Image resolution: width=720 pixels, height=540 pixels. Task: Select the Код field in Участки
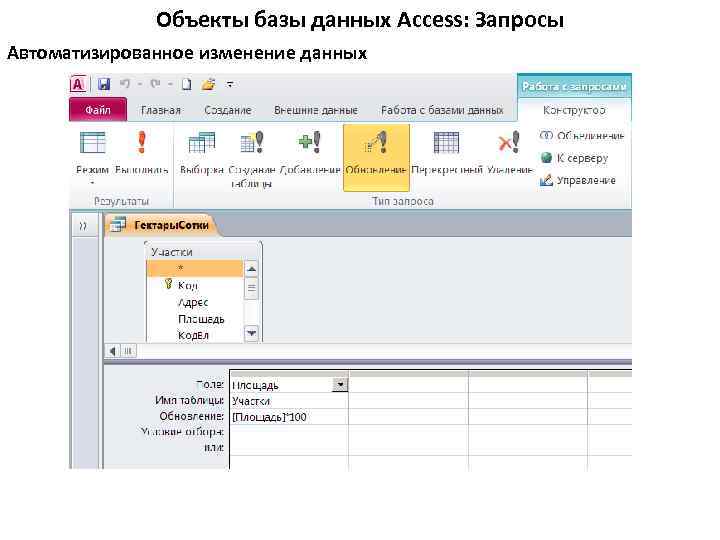tap(195, 285)
